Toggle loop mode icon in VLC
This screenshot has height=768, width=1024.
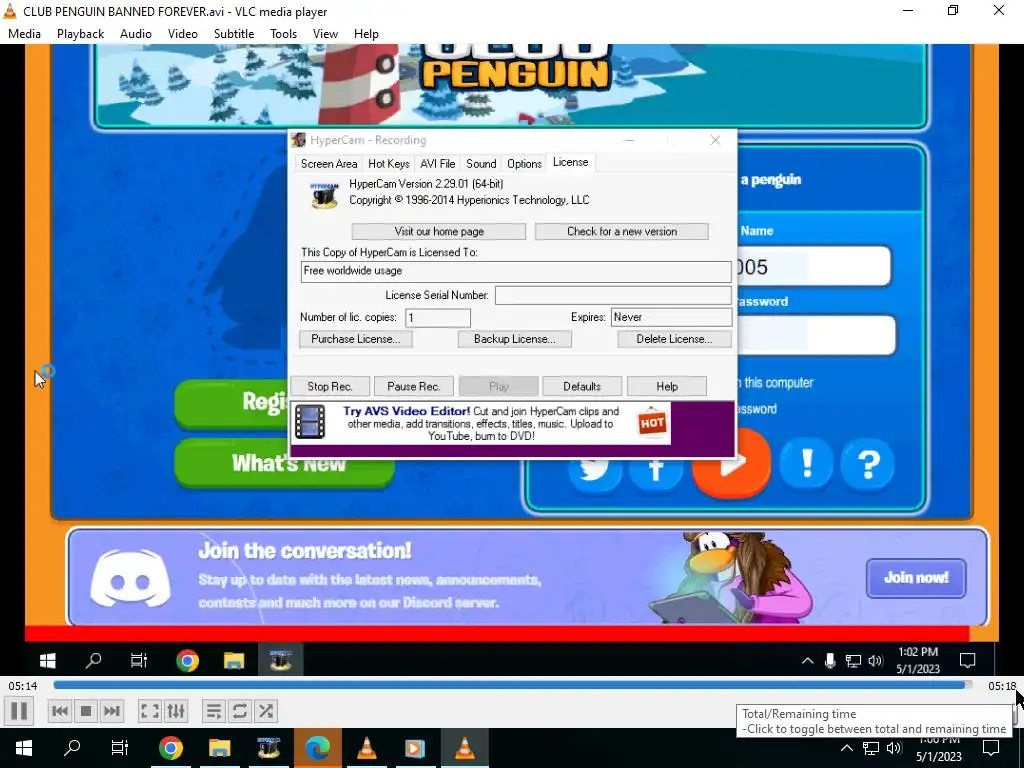tap(240, 711)
